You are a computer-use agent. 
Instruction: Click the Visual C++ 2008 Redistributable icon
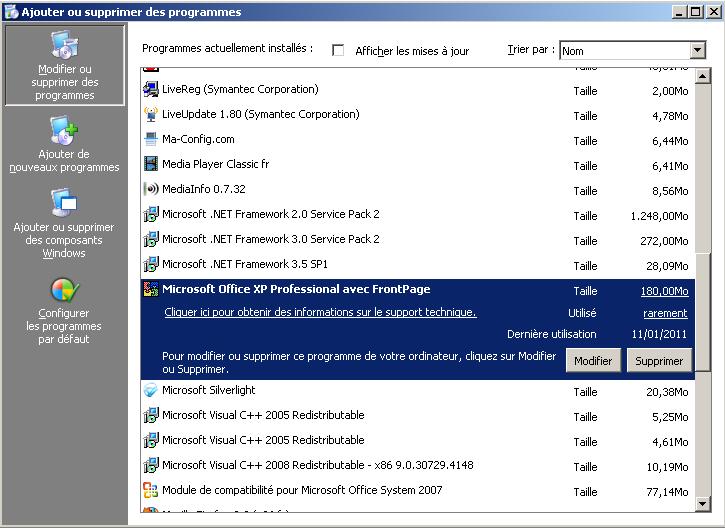coord(151,465)
